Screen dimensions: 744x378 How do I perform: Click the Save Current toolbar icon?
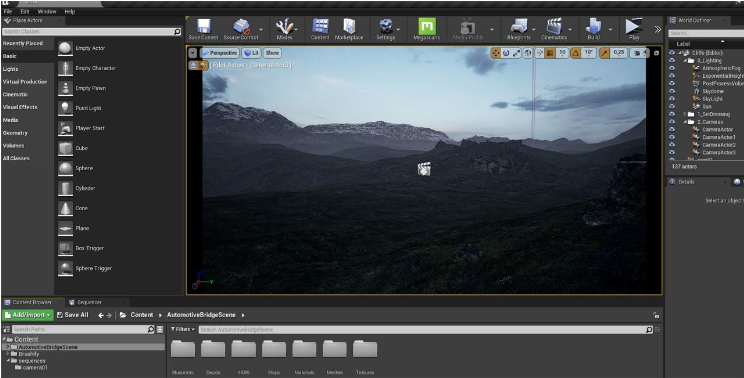coord(204,27)
